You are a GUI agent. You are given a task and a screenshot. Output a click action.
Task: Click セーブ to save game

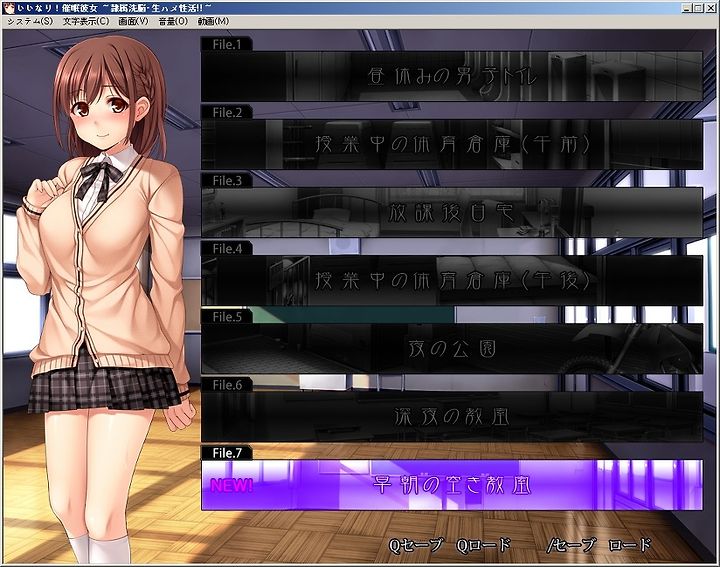pos(572,545)
